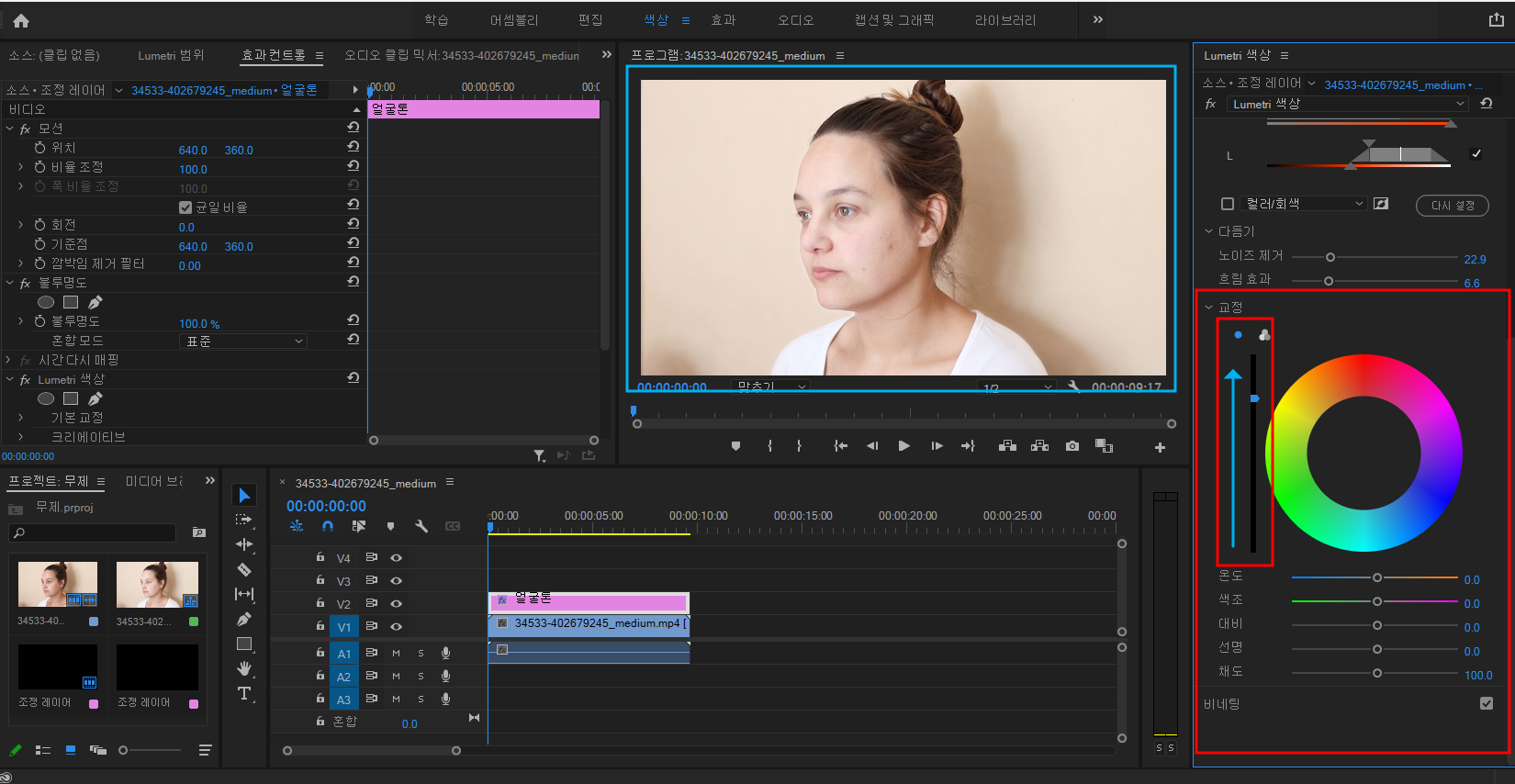
Task: Collapse the Correction section
Action: pos(1208,307)
